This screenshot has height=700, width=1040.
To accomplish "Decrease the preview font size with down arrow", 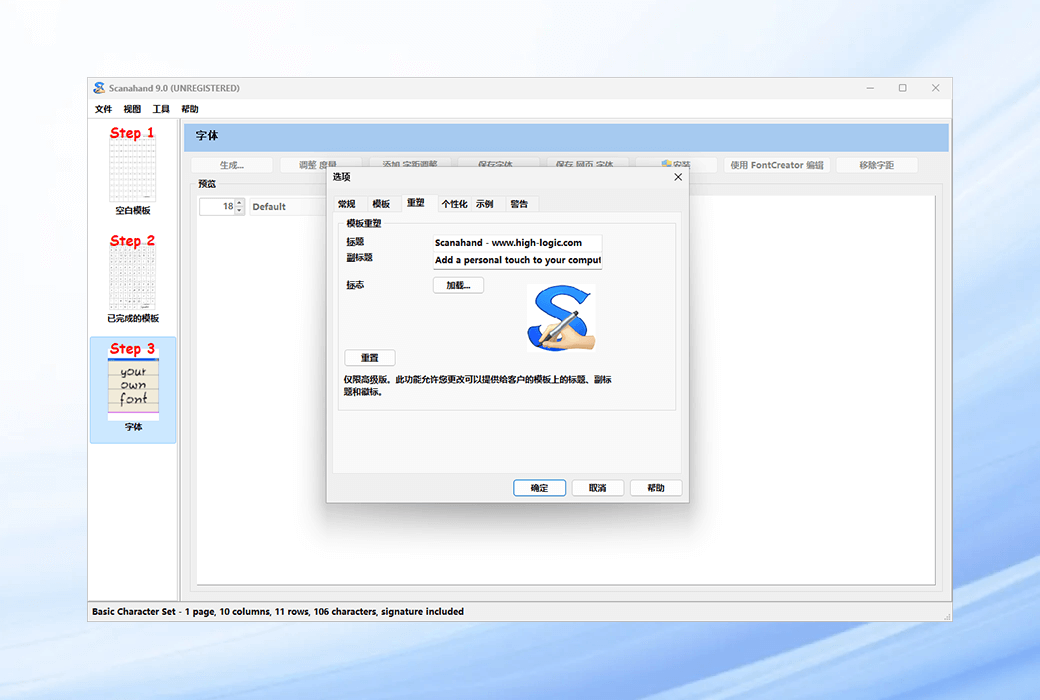I will [239, 210].
